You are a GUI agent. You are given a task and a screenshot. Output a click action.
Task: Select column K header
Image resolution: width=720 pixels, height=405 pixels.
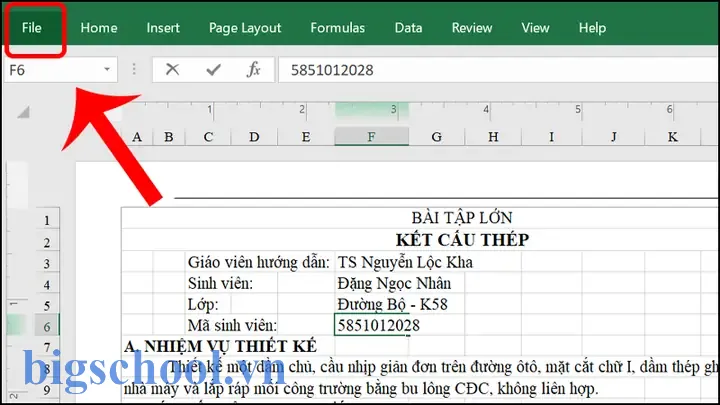(x=673, y=137)
